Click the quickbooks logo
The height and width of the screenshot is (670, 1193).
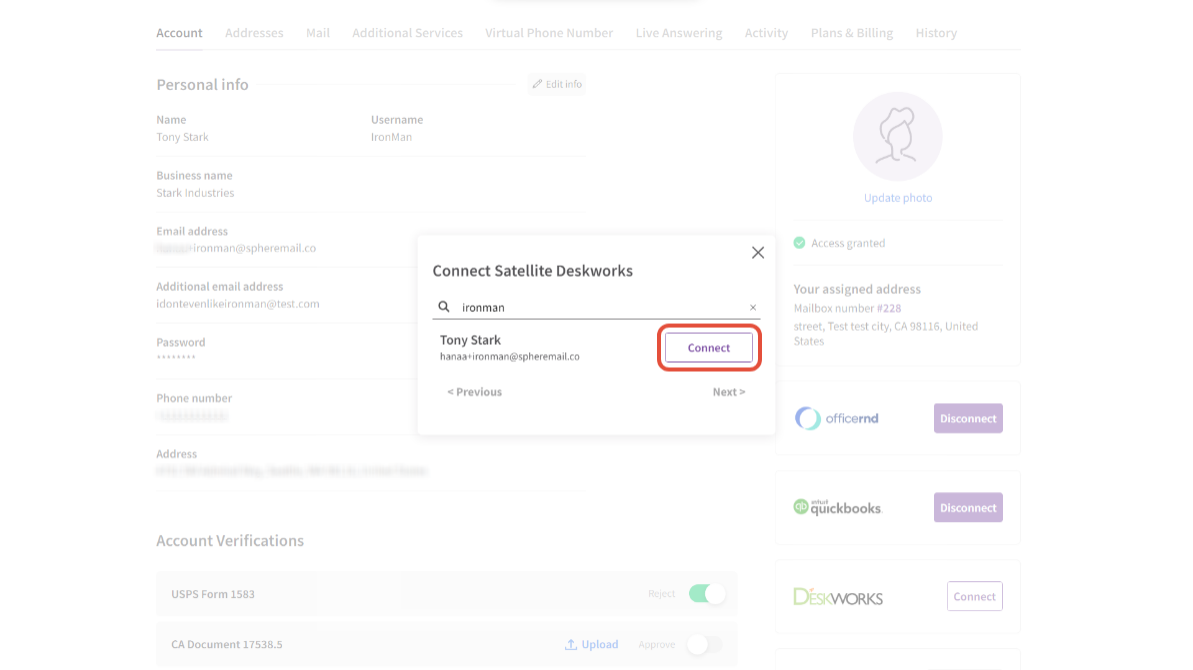[x=838, y=507]
